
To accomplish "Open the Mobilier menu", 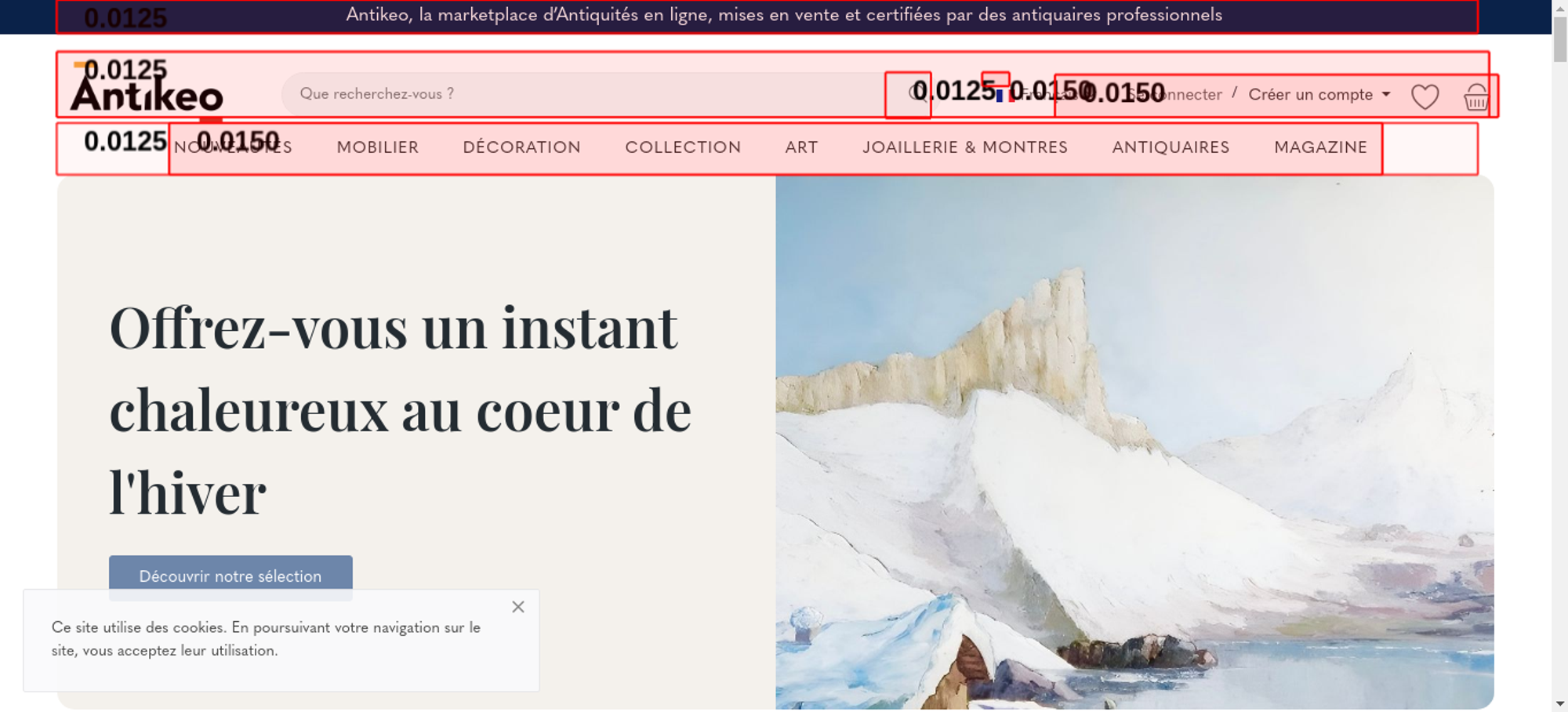I will click(377, 147).
